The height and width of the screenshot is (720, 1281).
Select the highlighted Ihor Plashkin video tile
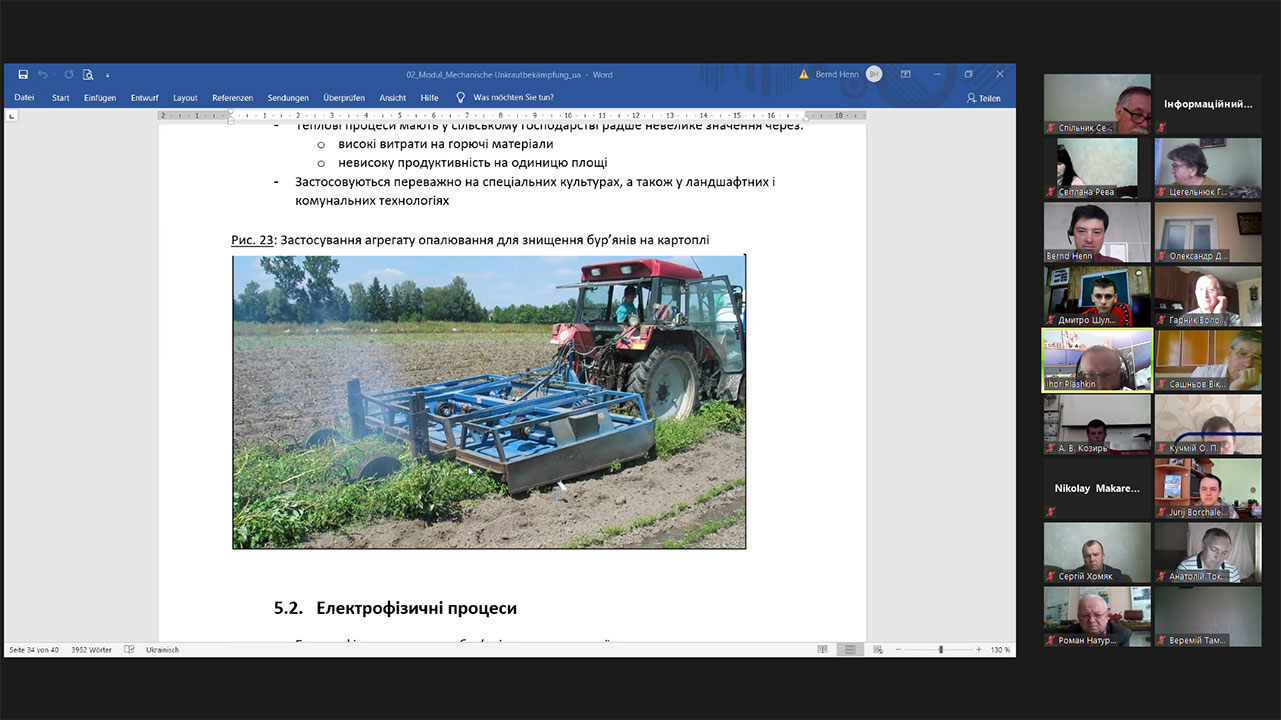pyautogui.click(x=1097, y=360)
